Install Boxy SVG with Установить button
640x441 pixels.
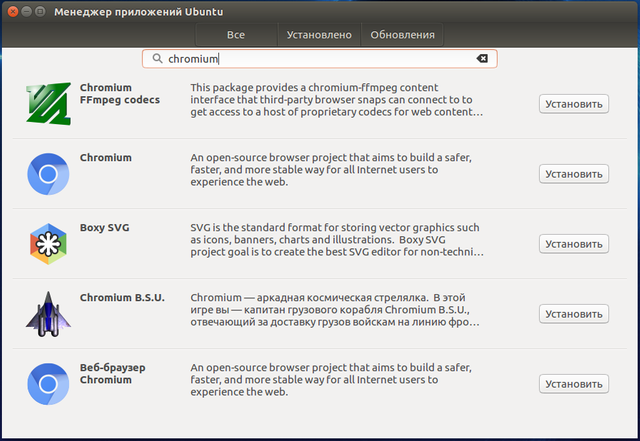pos(574,244)
